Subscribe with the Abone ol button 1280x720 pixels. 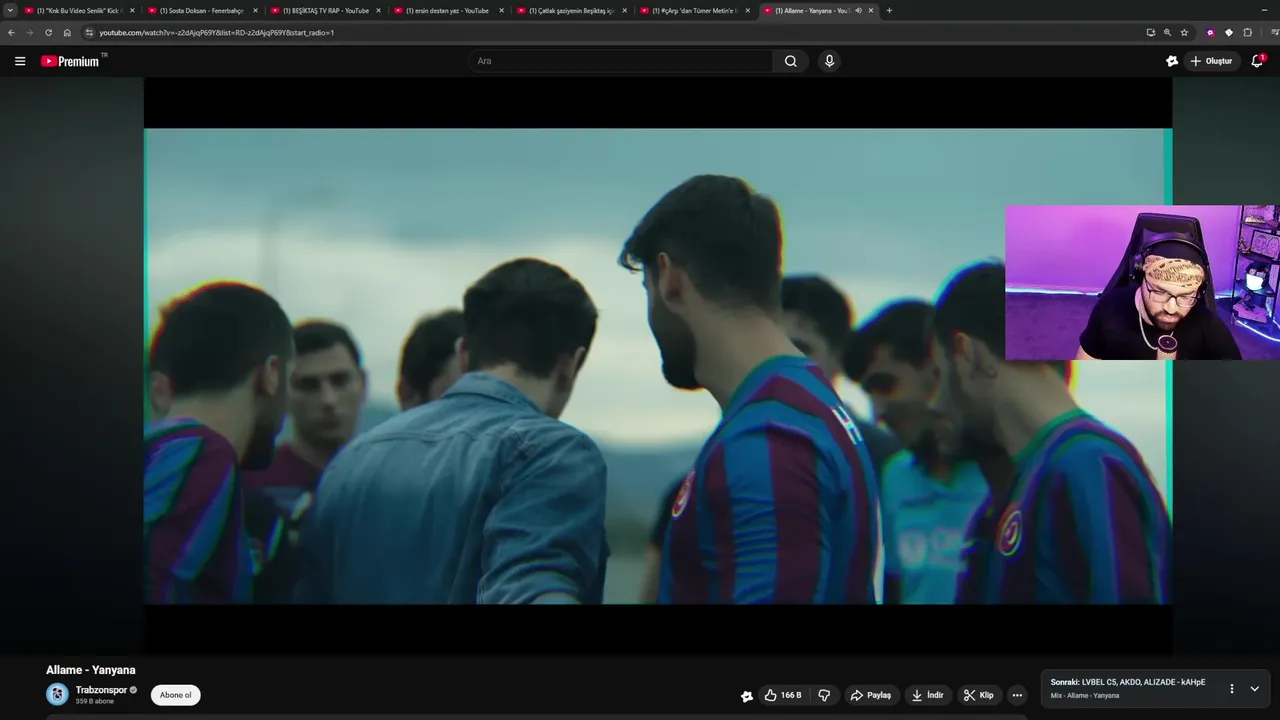(x=176, y=695)
